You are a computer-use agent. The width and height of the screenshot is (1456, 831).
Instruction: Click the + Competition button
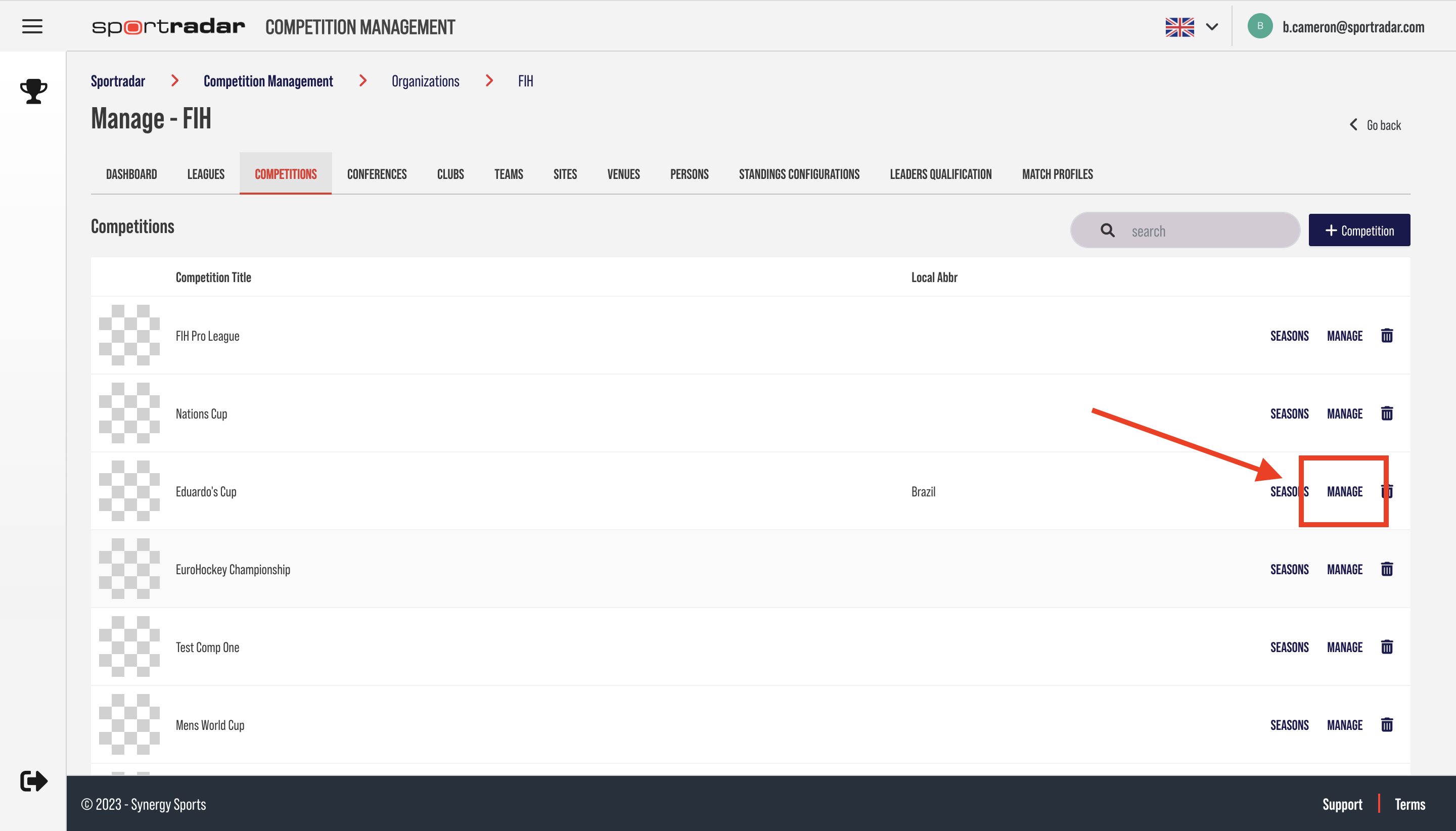[1359, 230]
